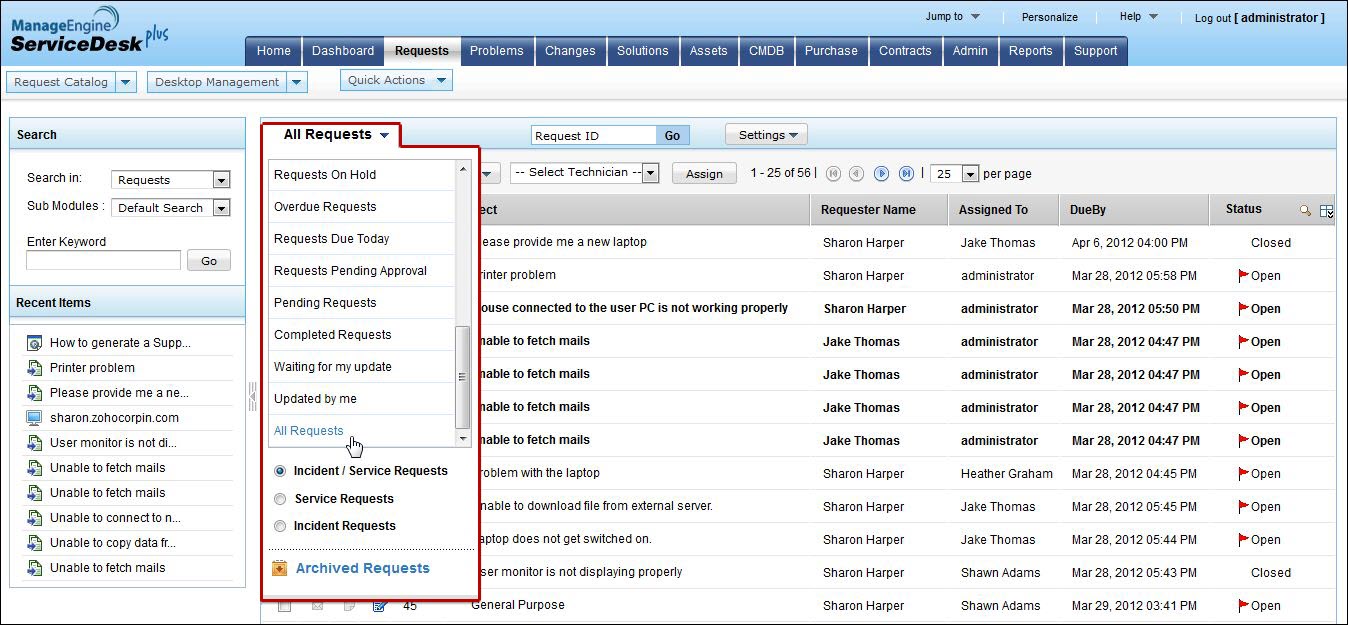Select the Service Requests radio button
1348x625 pixels.
pyautogui.click(x=280, y=499)
